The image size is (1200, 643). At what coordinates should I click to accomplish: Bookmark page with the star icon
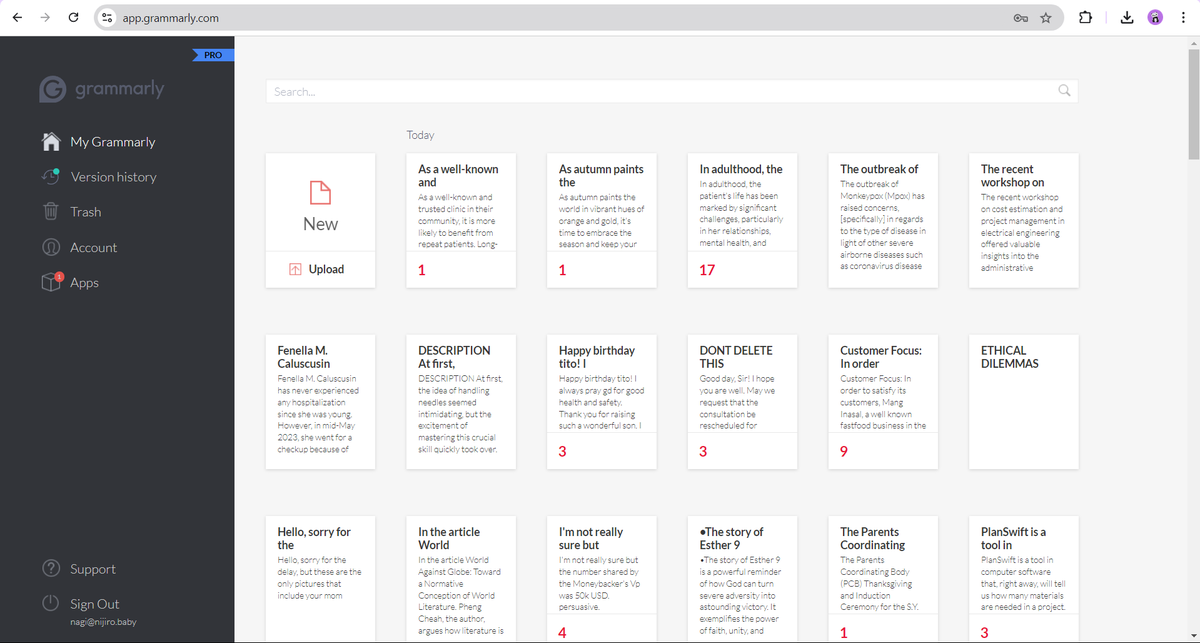(1046, 17)
